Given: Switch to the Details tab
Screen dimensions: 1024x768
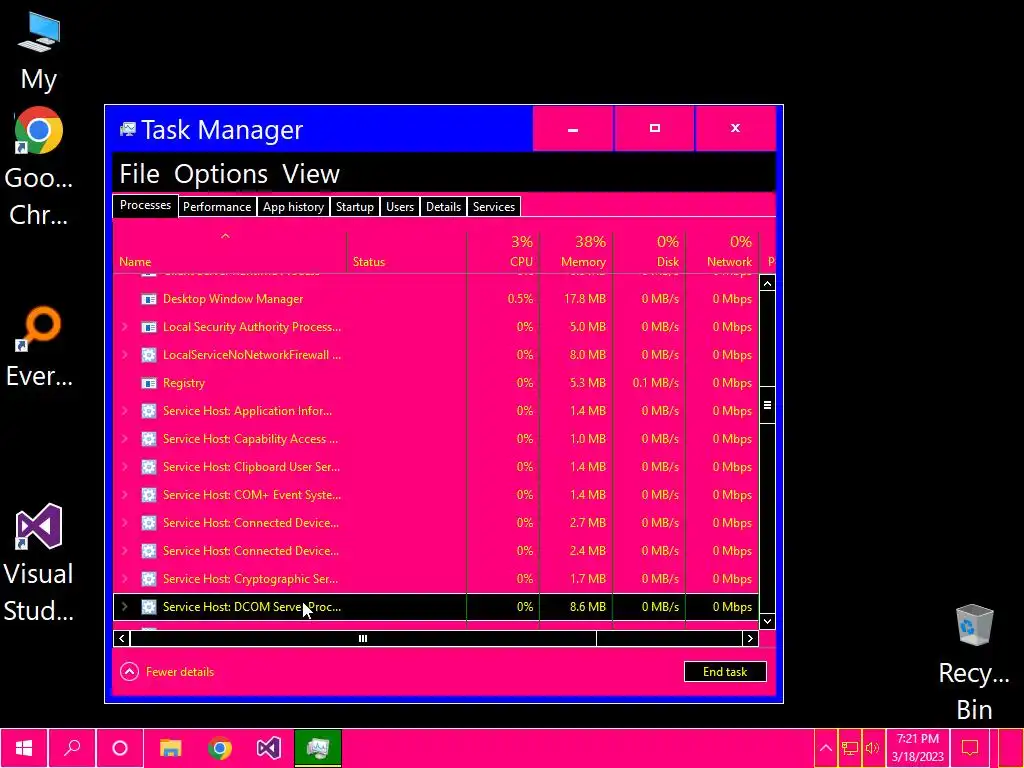Looking at the screenshot, I should (443, 206).
